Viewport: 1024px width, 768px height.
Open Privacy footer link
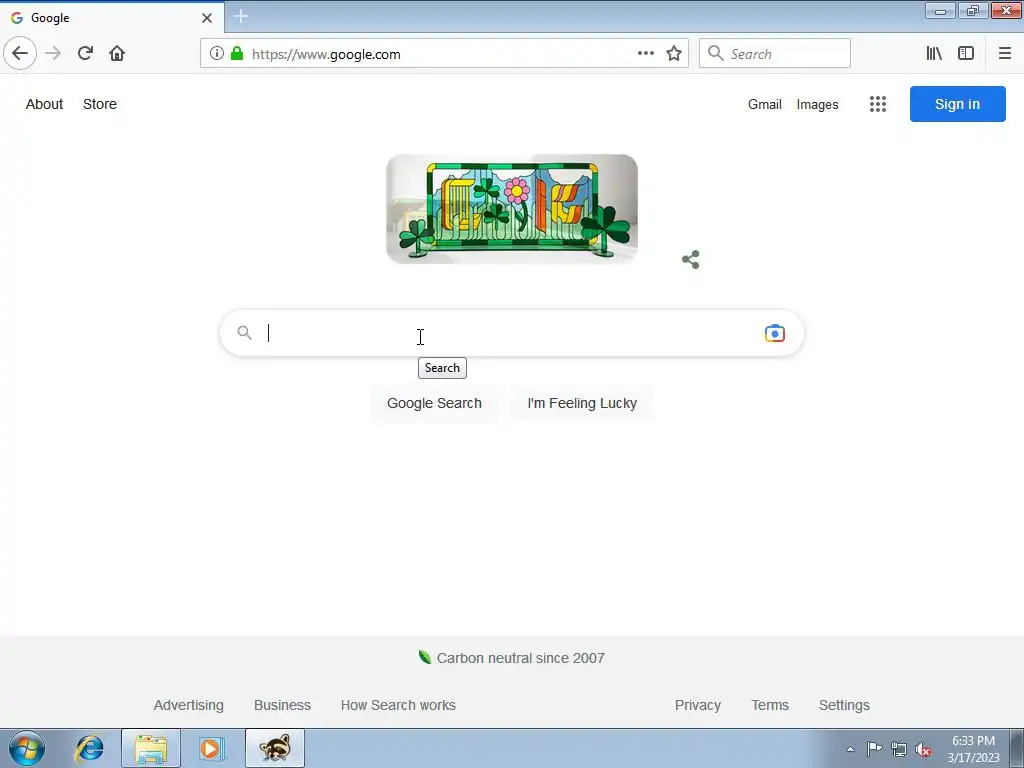[x=697, y=705]
